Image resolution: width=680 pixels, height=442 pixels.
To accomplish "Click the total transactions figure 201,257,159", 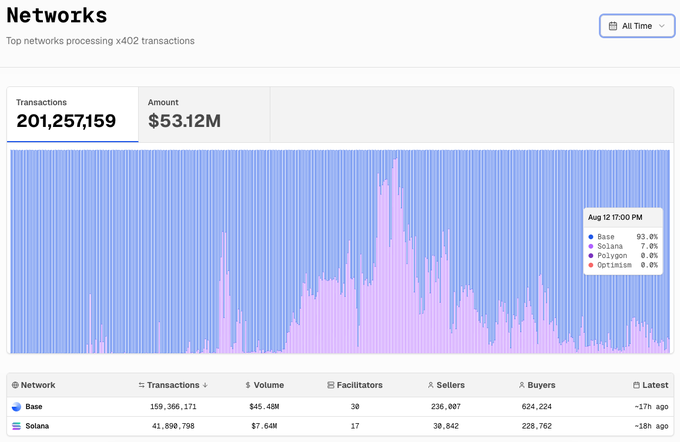I will click(x=66, y=121).
